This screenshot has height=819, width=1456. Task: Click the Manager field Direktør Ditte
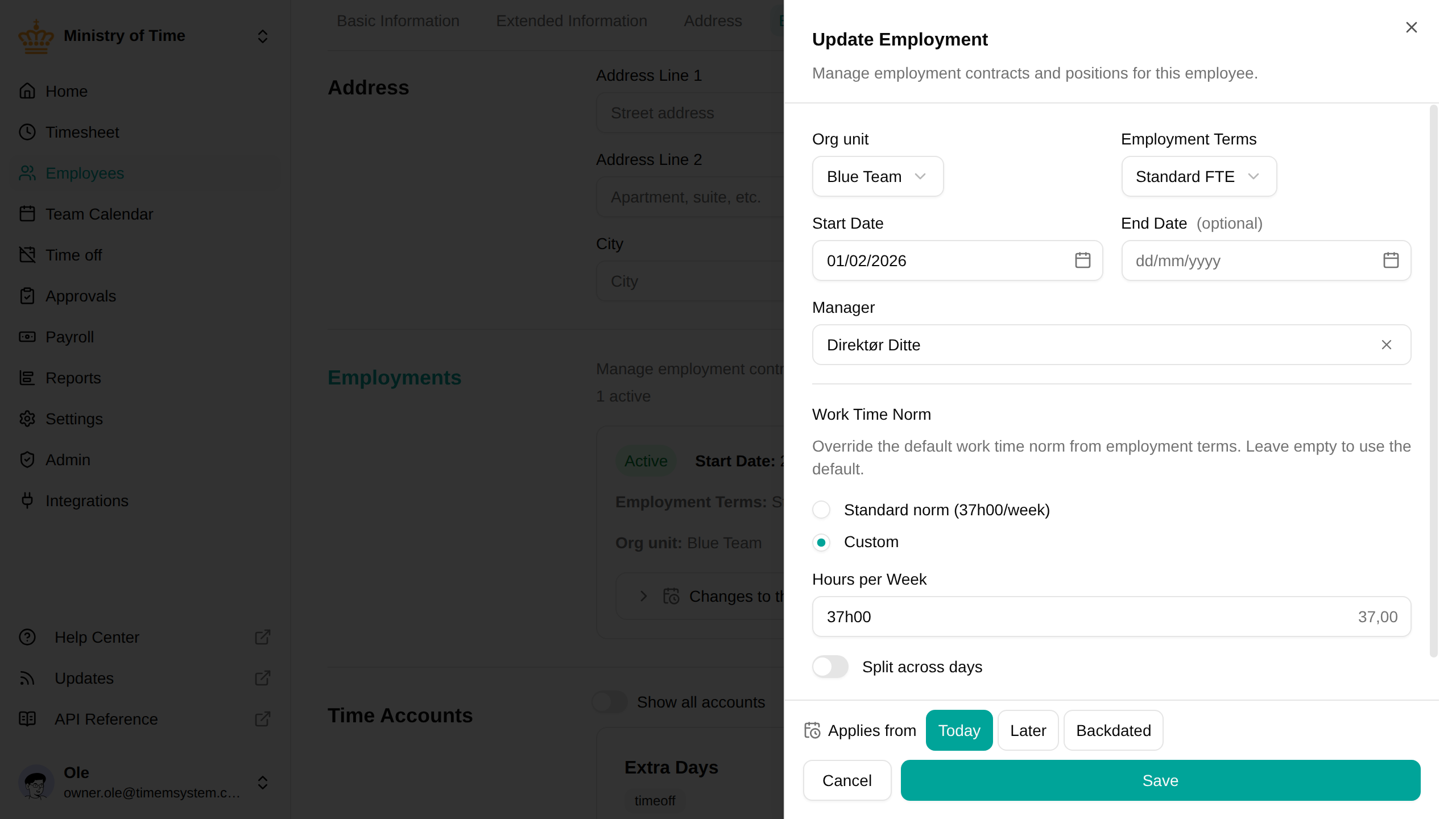coord(1111,345)
